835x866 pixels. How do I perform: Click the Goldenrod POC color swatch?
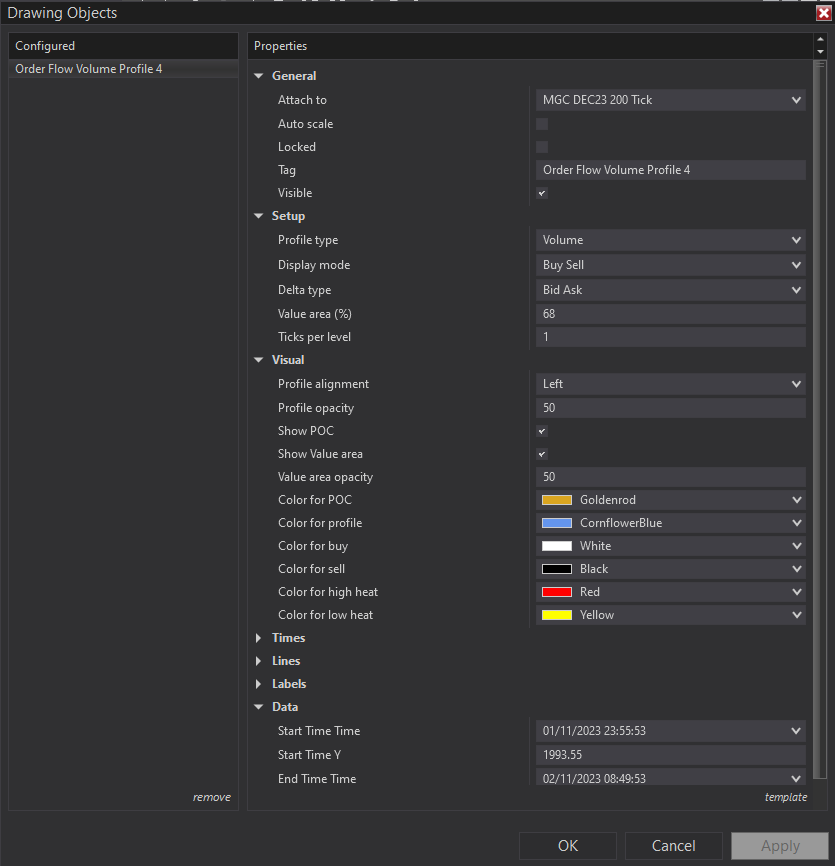(x=557, y=500)
